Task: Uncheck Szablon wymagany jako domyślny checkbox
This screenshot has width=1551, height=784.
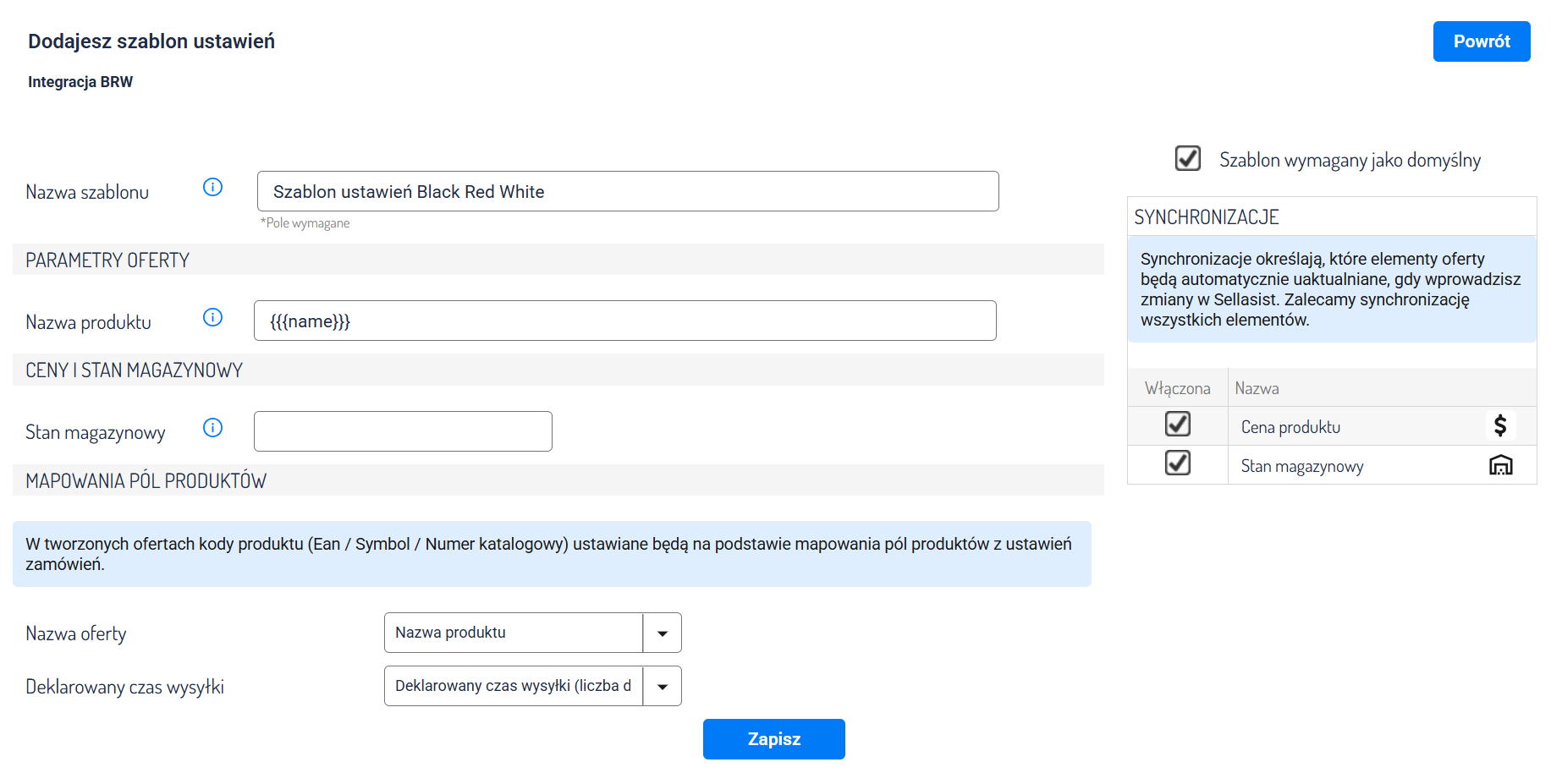Action: (1187, 158)
